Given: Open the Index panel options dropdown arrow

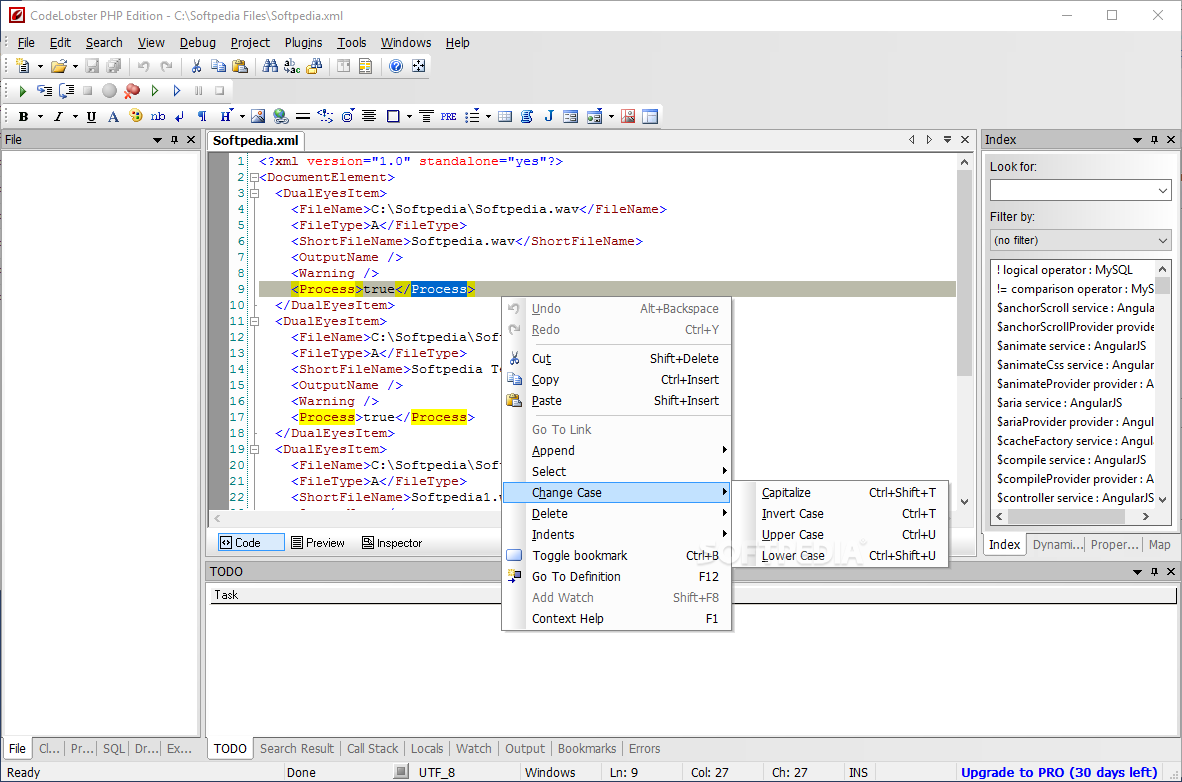Looking at the screenshot, I should pos(1137,140).
